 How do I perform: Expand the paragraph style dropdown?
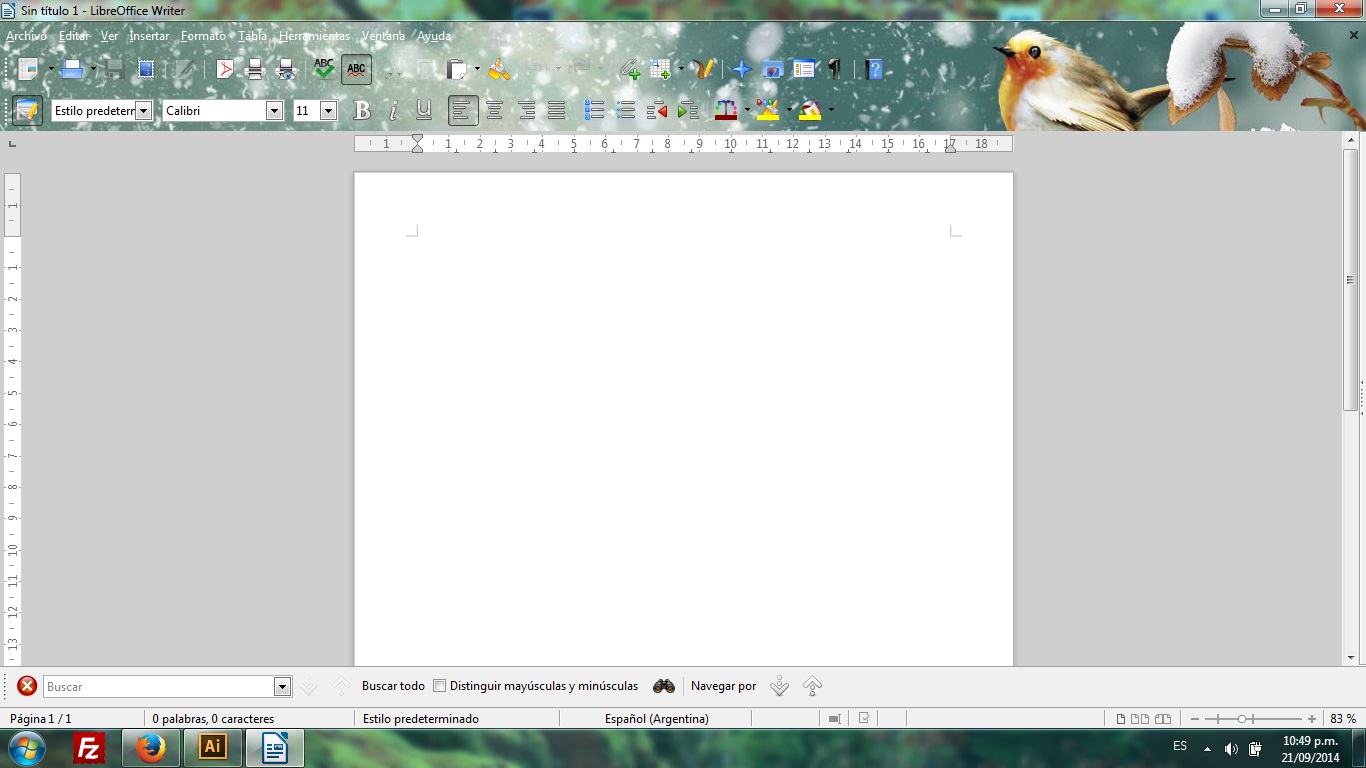tap(143, 110)
